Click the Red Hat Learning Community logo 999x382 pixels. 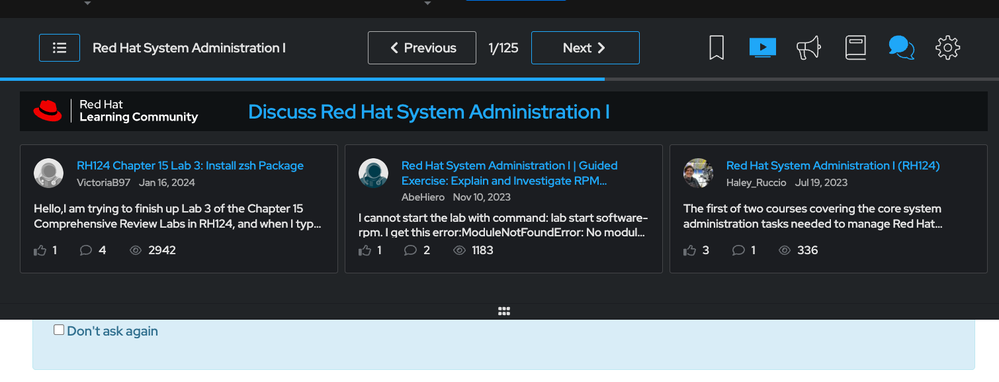115,111
